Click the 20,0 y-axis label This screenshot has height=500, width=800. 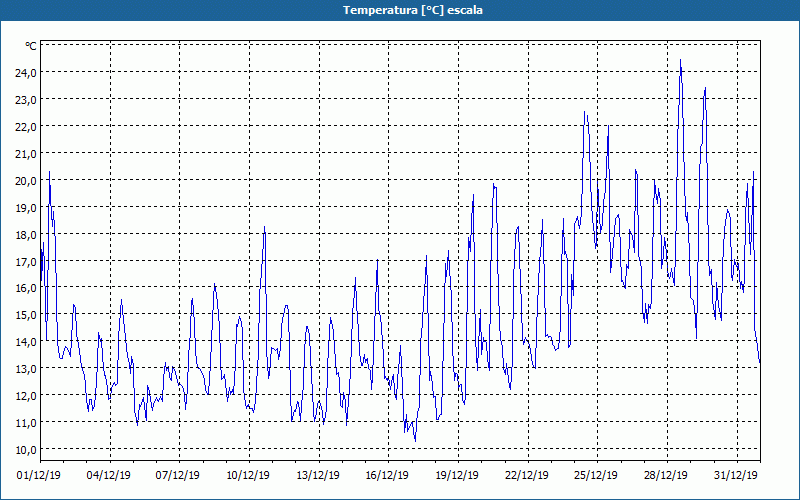tap(27, 181)
